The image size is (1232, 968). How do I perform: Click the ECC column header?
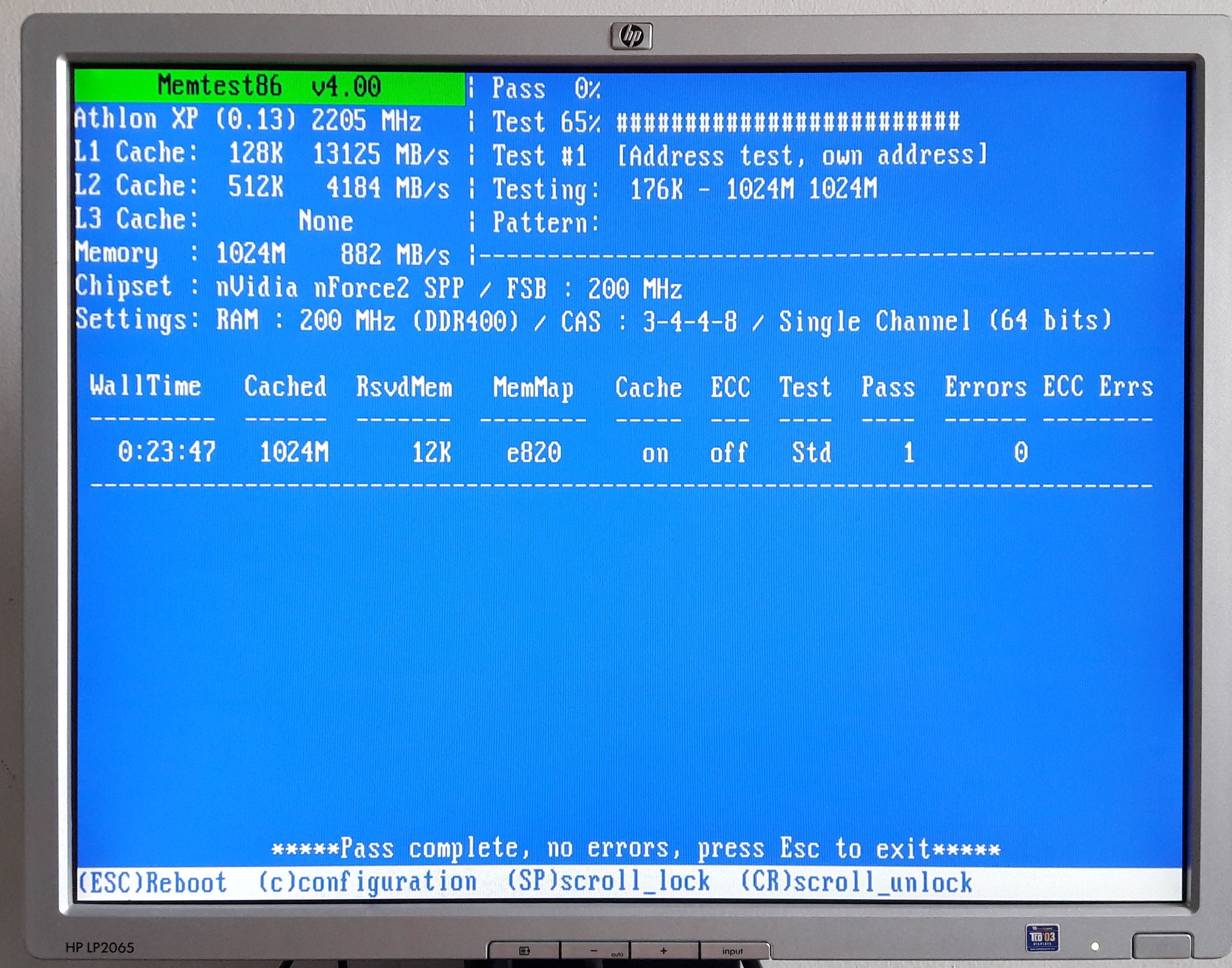731,387
